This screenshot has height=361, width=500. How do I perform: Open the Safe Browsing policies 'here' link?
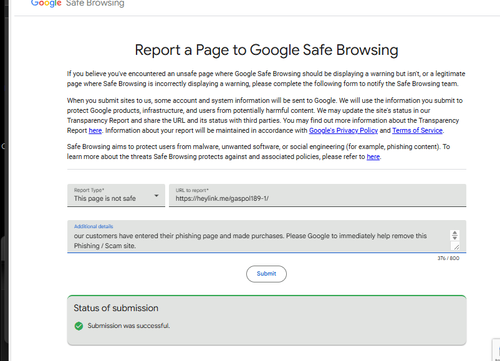click(x=373, y=157)
